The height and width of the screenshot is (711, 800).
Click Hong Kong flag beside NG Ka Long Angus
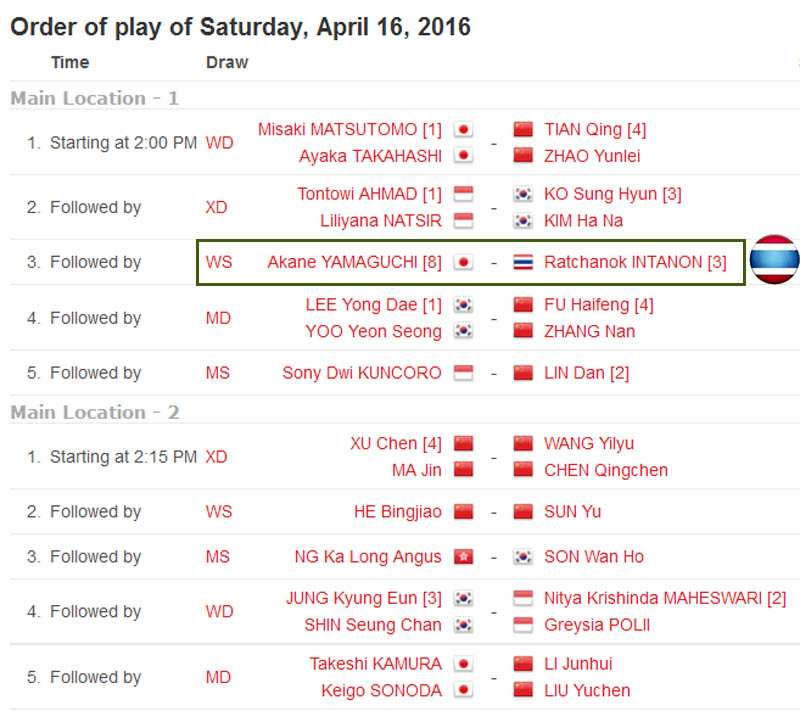click(x=463, y=556)
